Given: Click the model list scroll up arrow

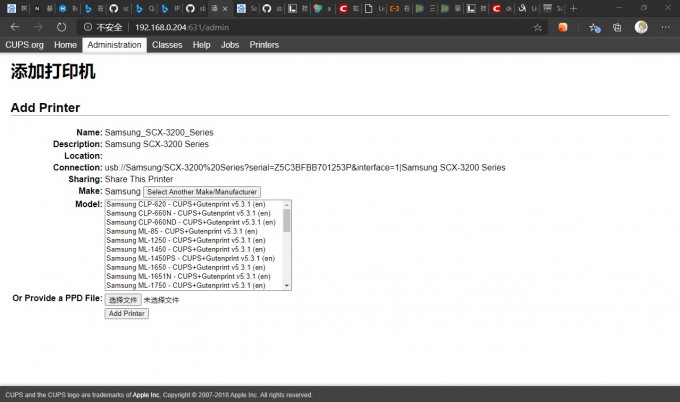Looking at the screenshot, I should [287, 205].
